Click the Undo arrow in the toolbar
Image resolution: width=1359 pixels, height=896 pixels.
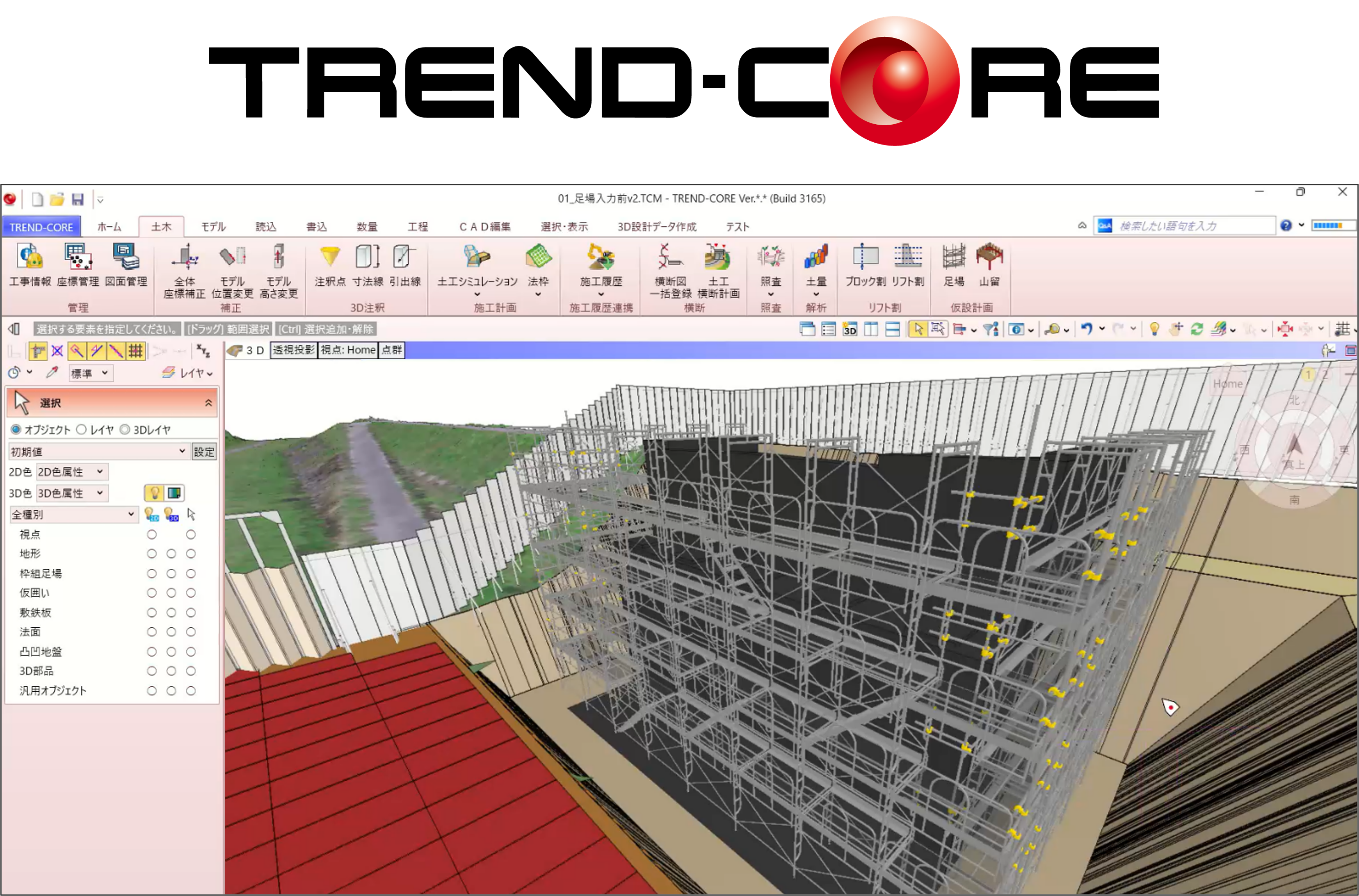(1086, 328)
